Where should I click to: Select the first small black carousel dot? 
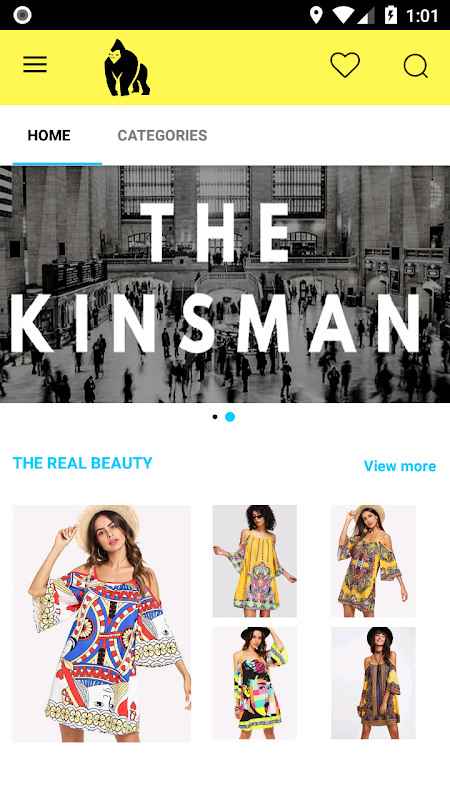pos(215,417)
